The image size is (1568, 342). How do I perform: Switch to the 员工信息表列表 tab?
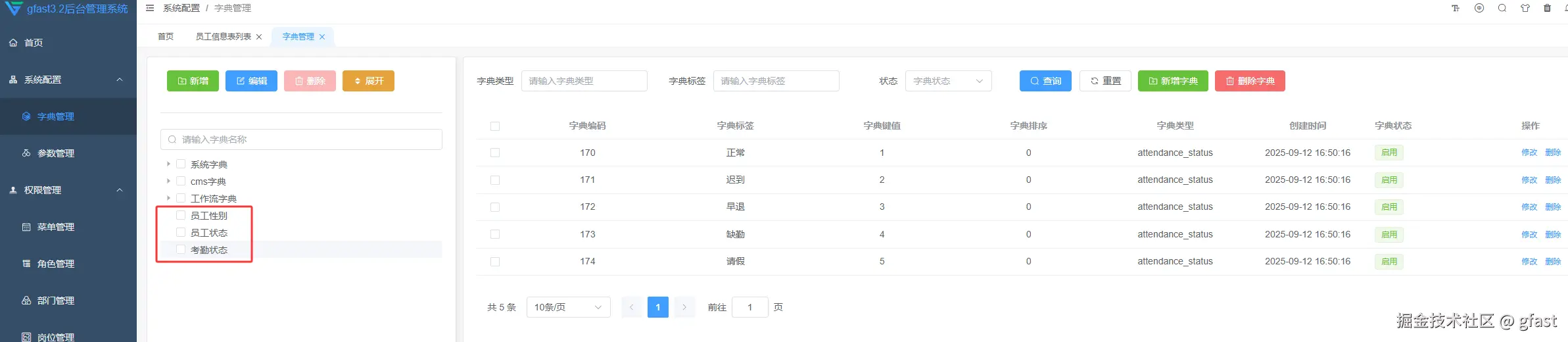click(x=224, y=37)
